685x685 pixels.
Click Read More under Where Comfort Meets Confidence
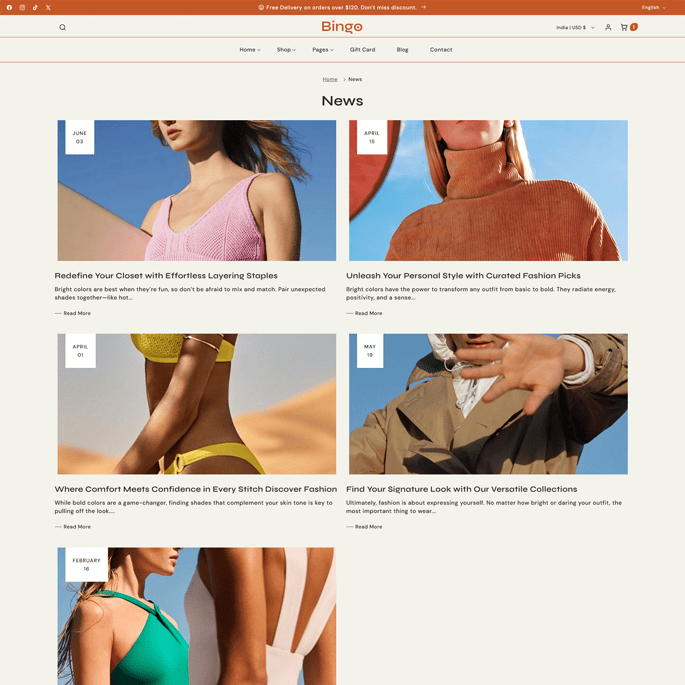pyautogui.click(x=73, y=527)
